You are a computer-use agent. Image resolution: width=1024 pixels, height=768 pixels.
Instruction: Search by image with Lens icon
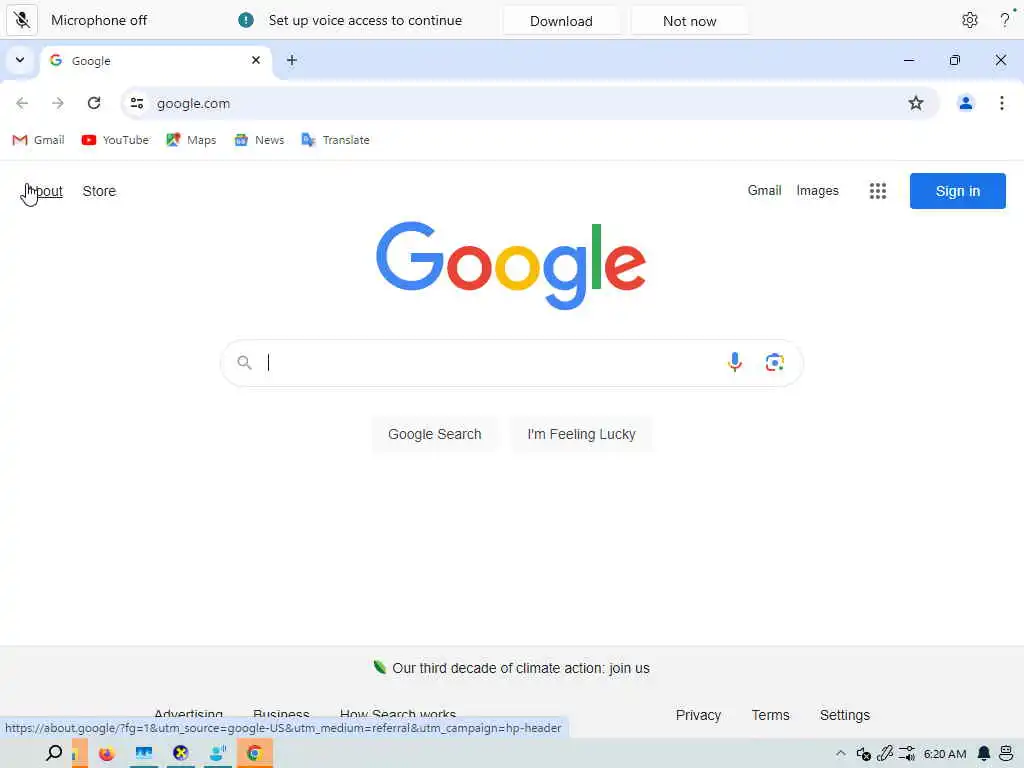(x=775, y=362)
